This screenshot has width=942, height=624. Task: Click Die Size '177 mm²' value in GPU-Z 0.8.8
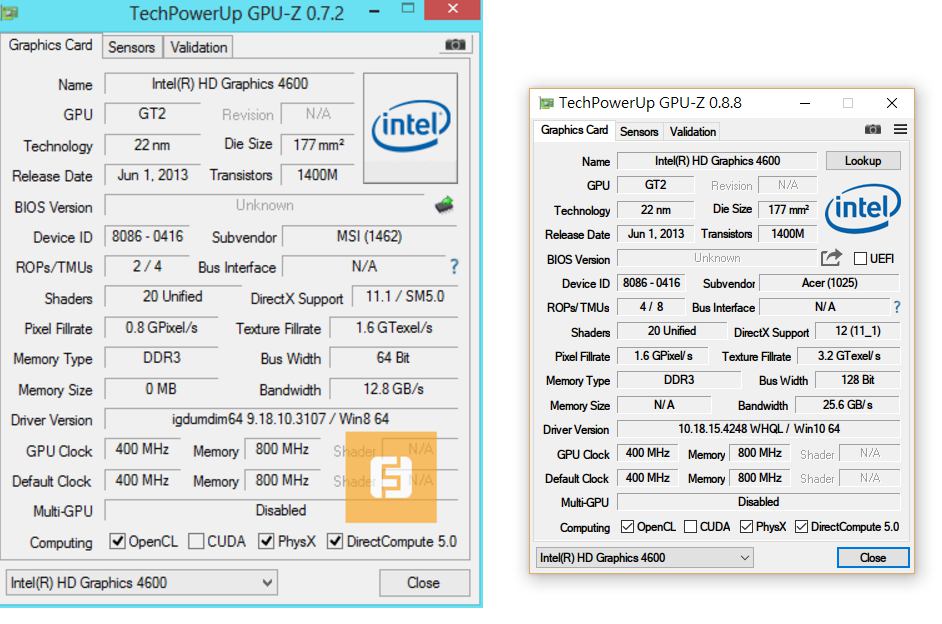[x=788, y=210]
